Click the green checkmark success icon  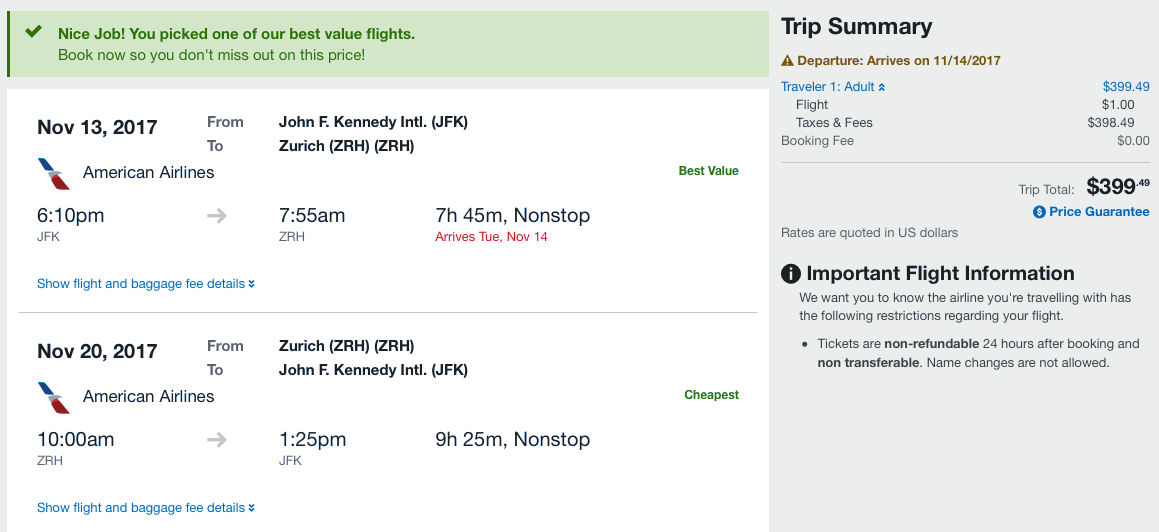pos(34,32)
